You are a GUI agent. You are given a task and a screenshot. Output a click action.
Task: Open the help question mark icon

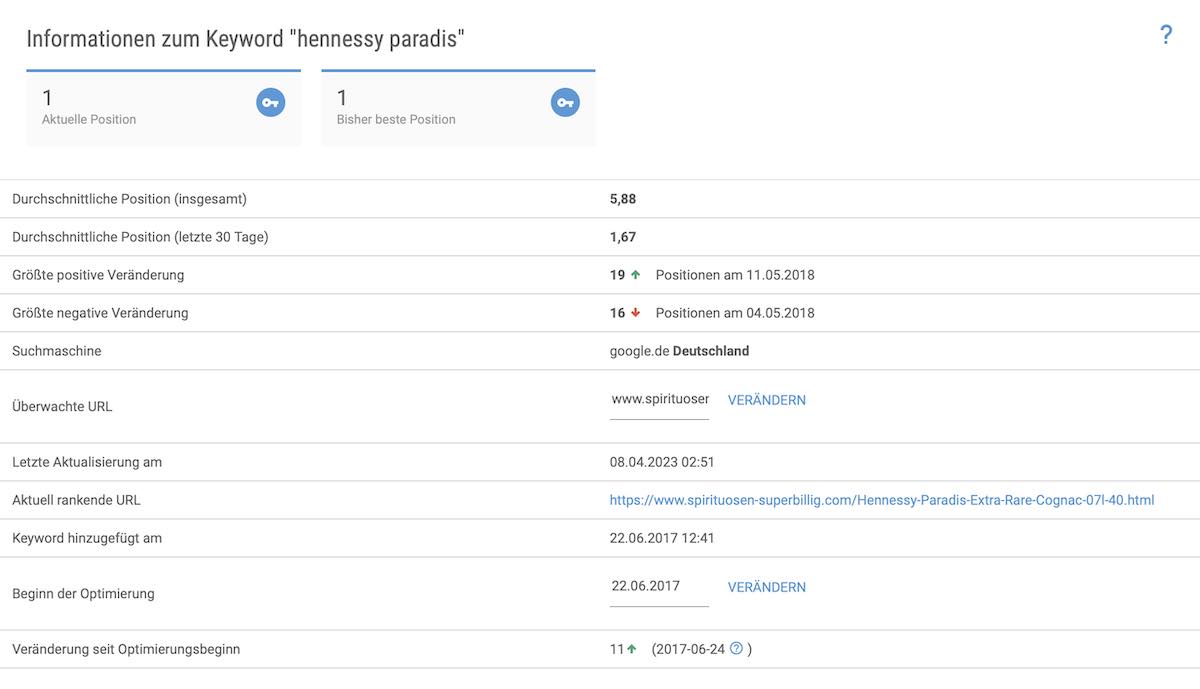point(1166,35)
